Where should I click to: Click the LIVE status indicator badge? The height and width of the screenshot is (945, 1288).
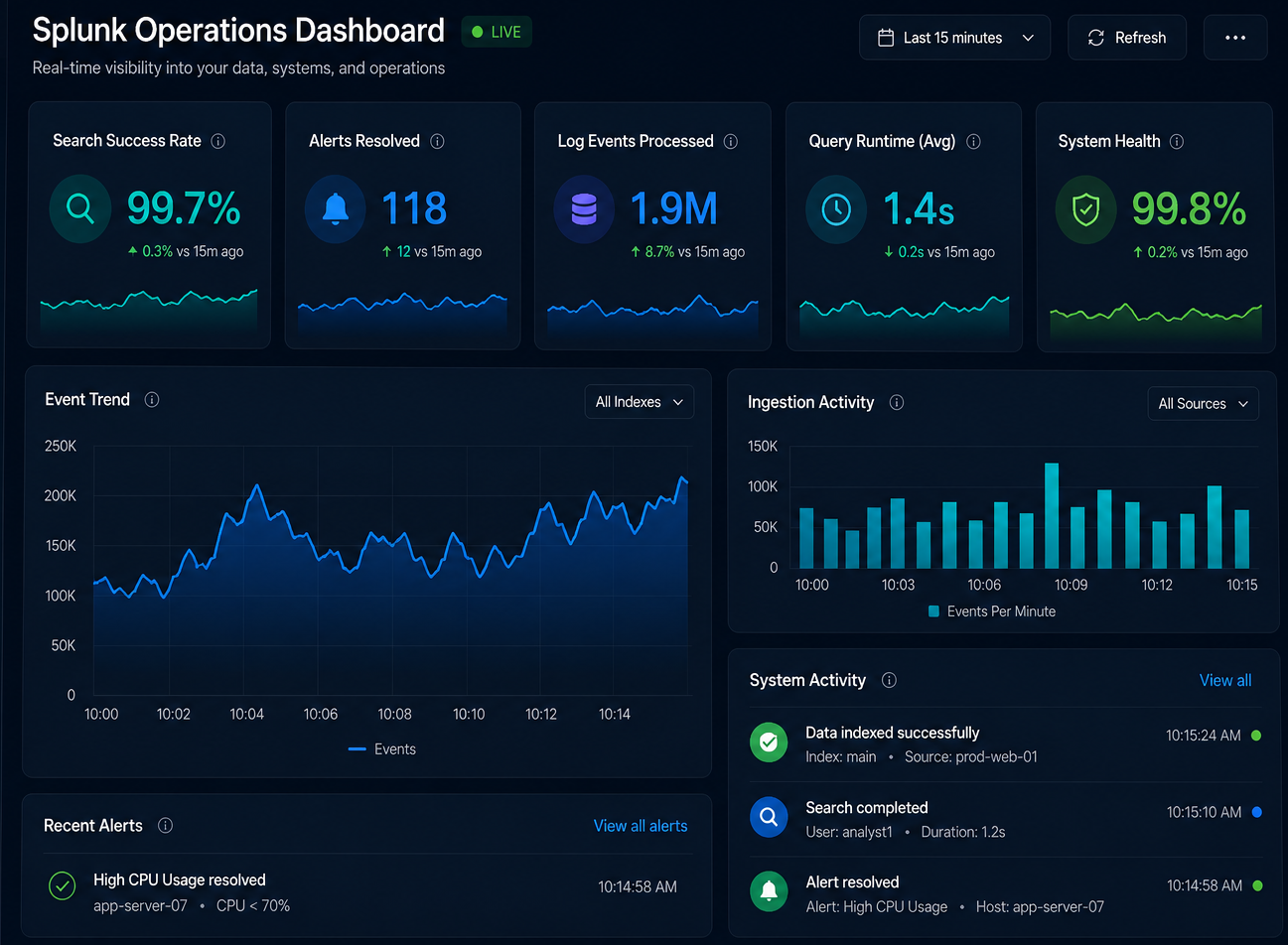coord(497,32)
